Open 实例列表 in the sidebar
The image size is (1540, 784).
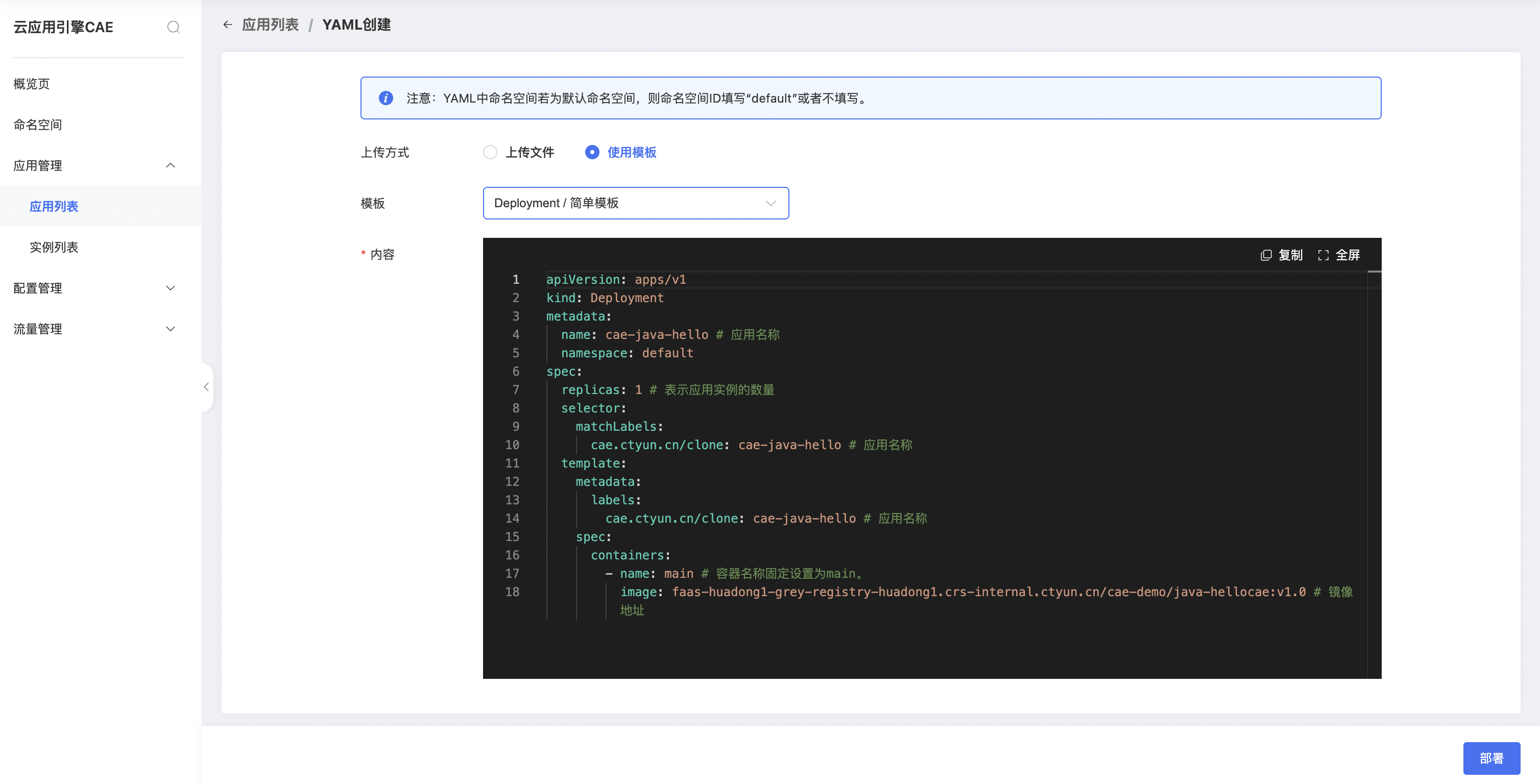click(x=54, y=247)
